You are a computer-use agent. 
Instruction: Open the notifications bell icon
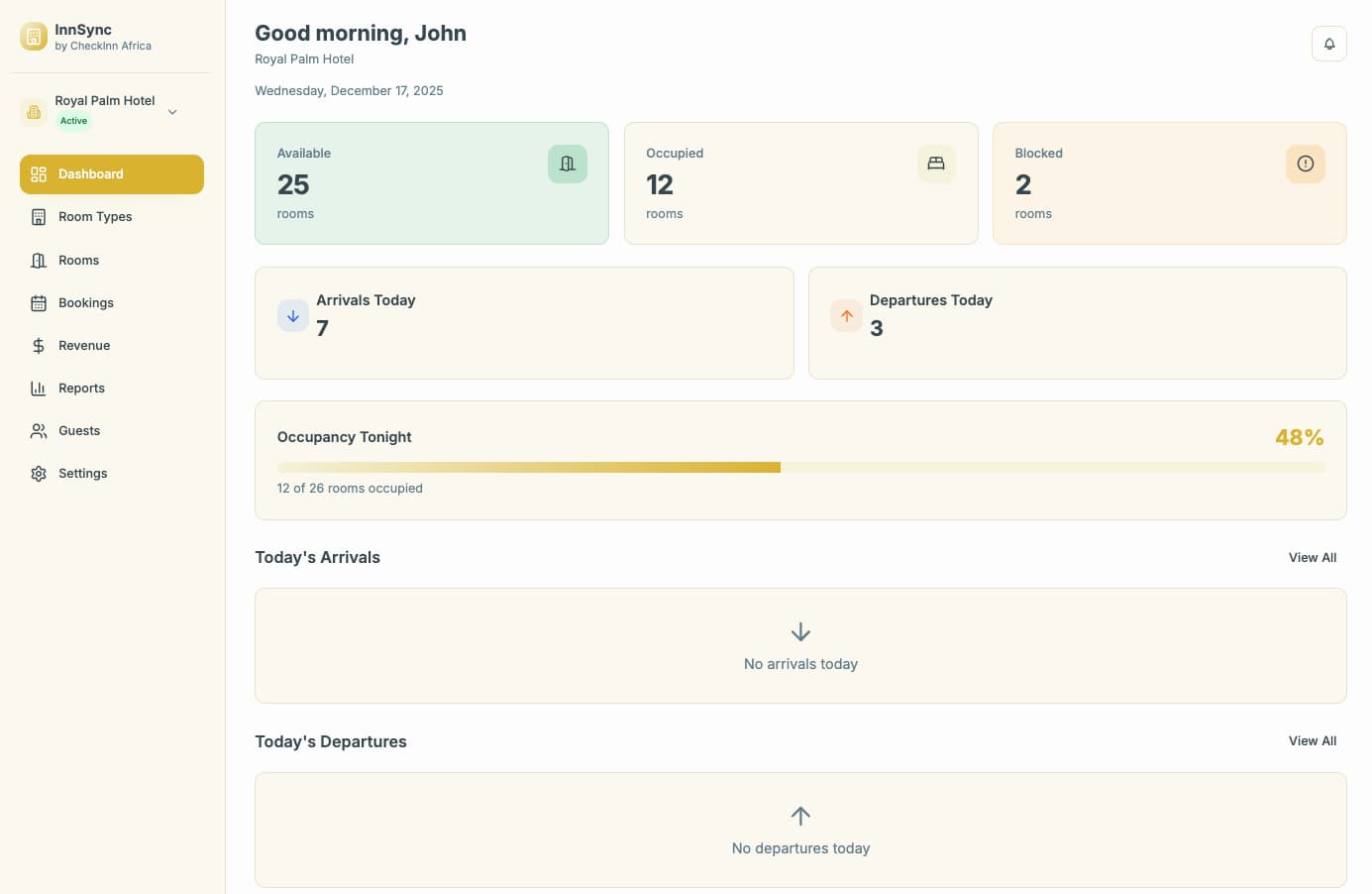[x=1329, y=44]
